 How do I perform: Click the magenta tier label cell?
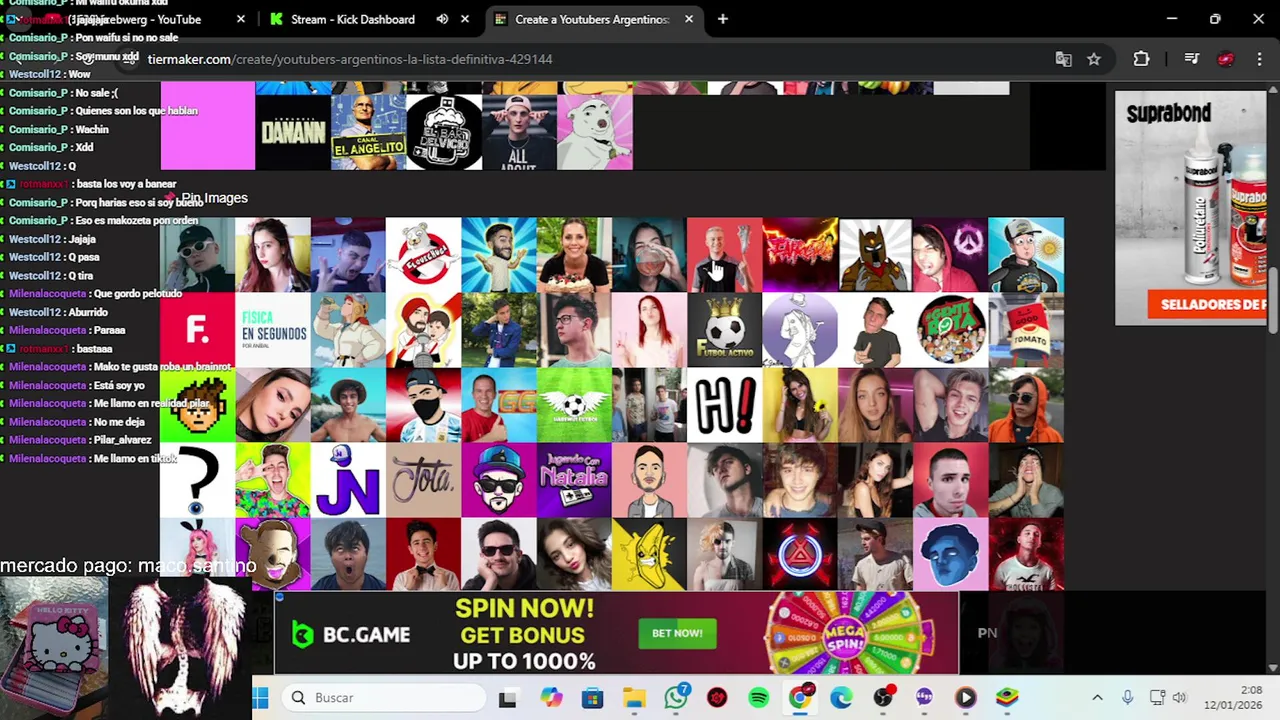click(208, 126)
